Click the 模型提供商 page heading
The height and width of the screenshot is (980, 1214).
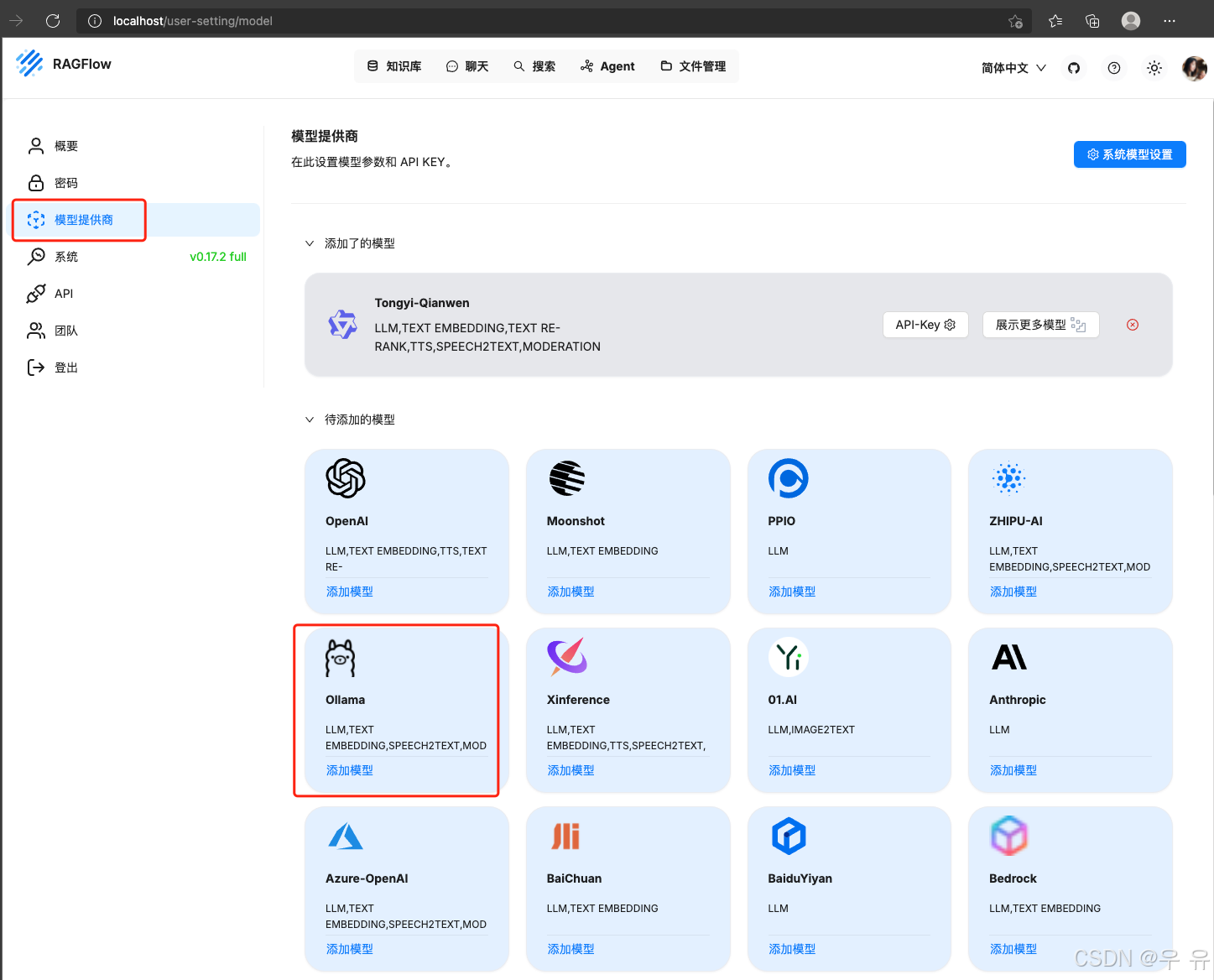click(325, 136)
